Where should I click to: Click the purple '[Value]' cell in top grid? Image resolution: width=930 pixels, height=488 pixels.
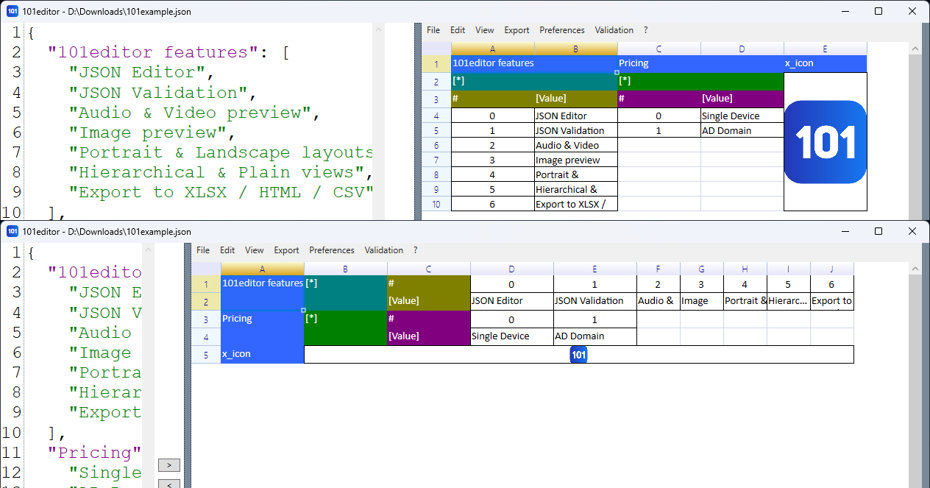[742, 98]
